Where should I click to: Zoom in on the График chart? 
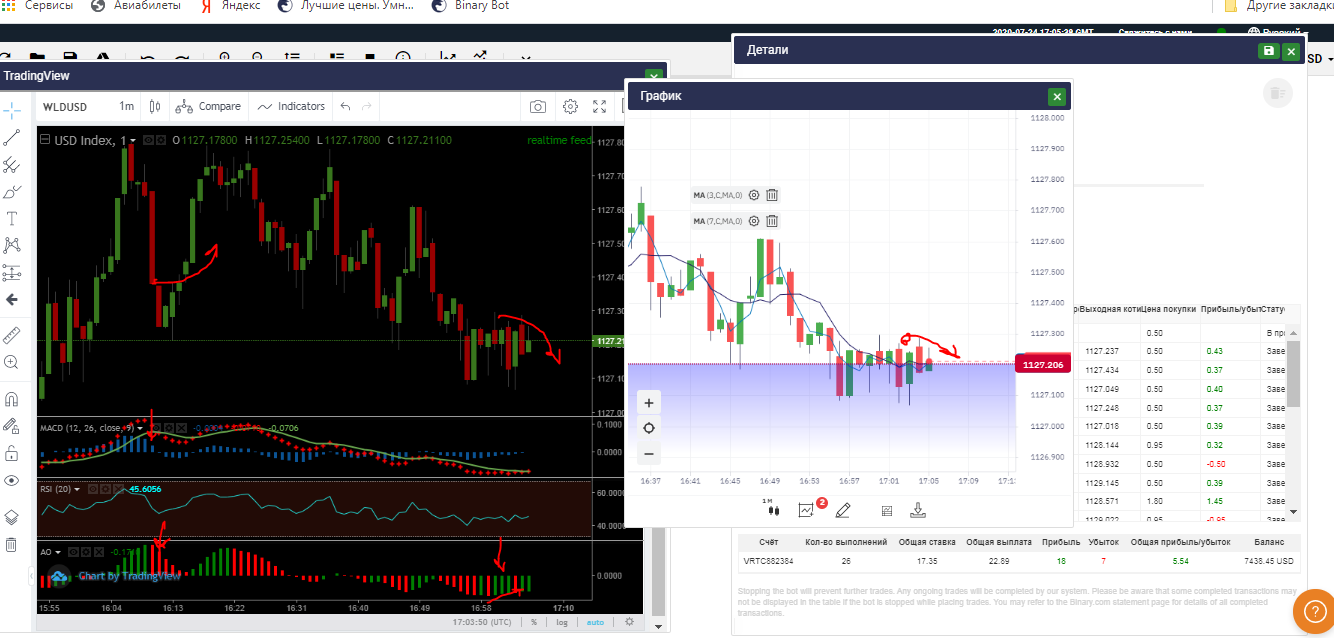point(649,403)
